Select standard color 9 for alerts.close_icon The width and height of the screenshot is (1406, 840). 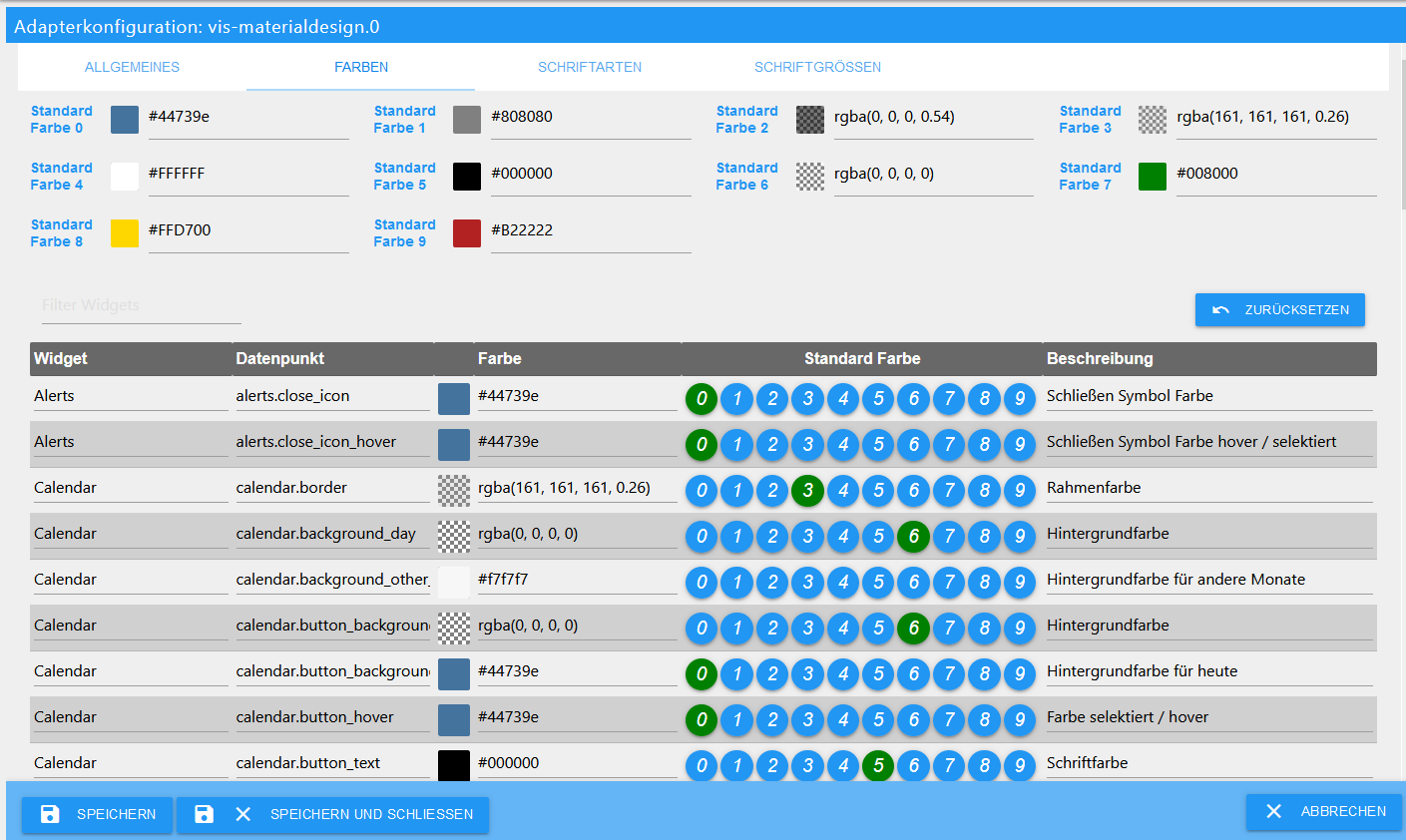tap(1020, 399)
